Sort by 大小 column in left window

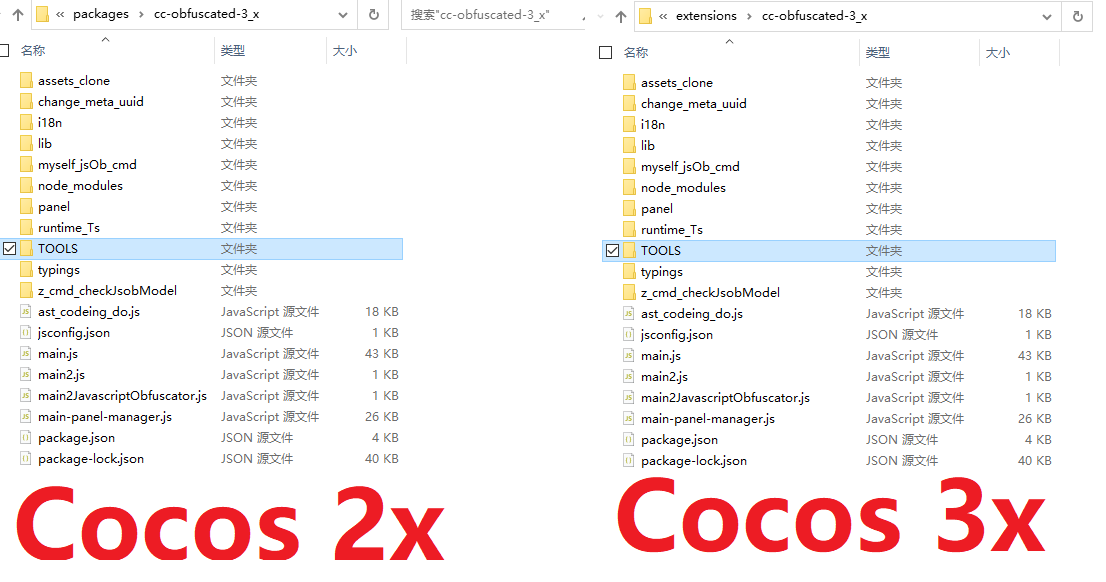[344, 51]
